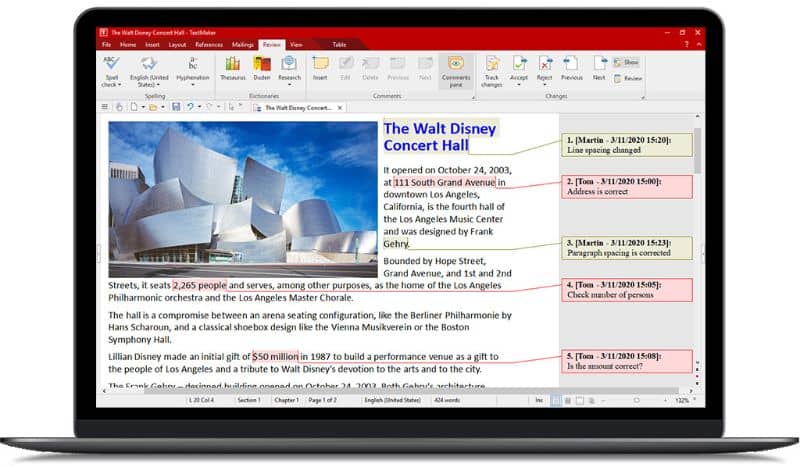800x467 pixels.
Task: Click the 132% zoom level
Action: (x=682, y=401)
